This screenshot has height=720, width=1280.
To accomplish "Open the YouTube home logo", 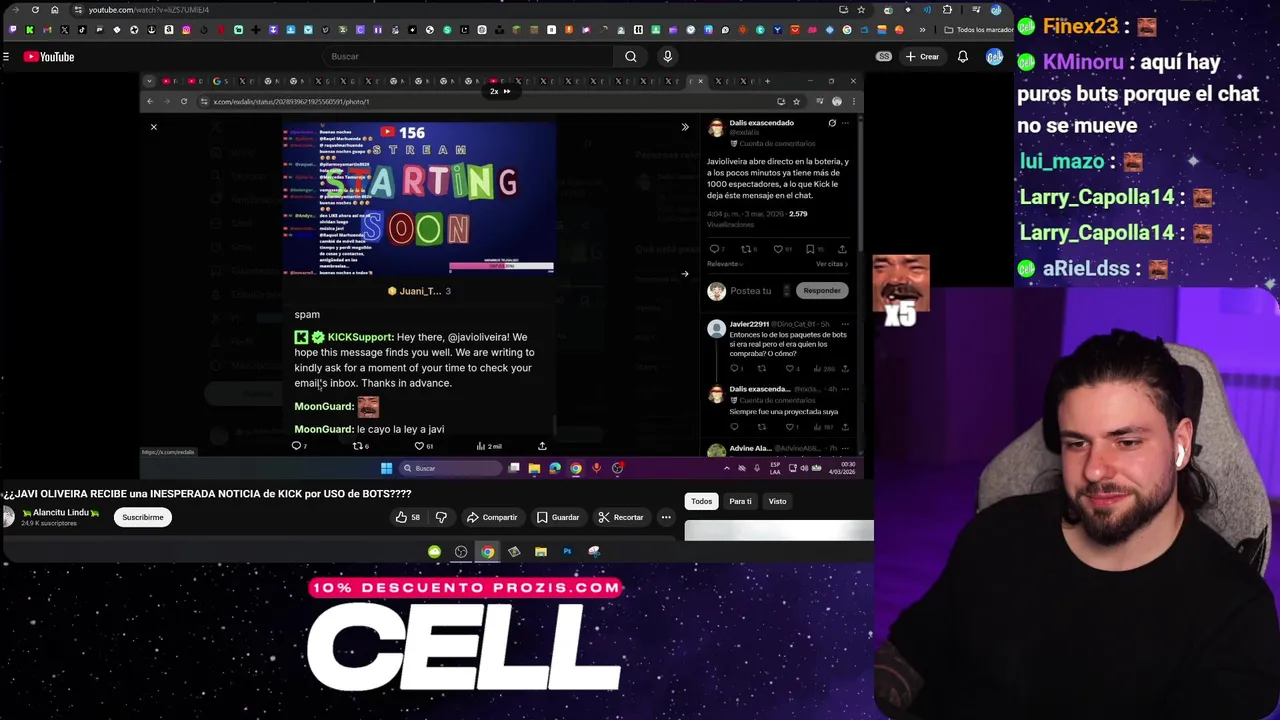I will (49, 57).
